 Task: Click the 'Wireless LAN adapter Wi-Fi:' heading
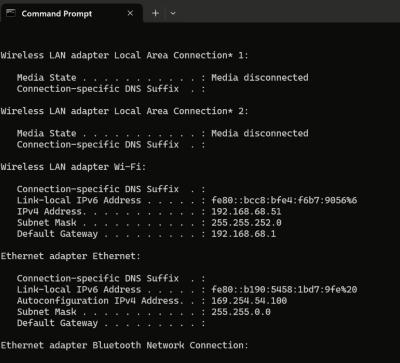coord(73,167)
